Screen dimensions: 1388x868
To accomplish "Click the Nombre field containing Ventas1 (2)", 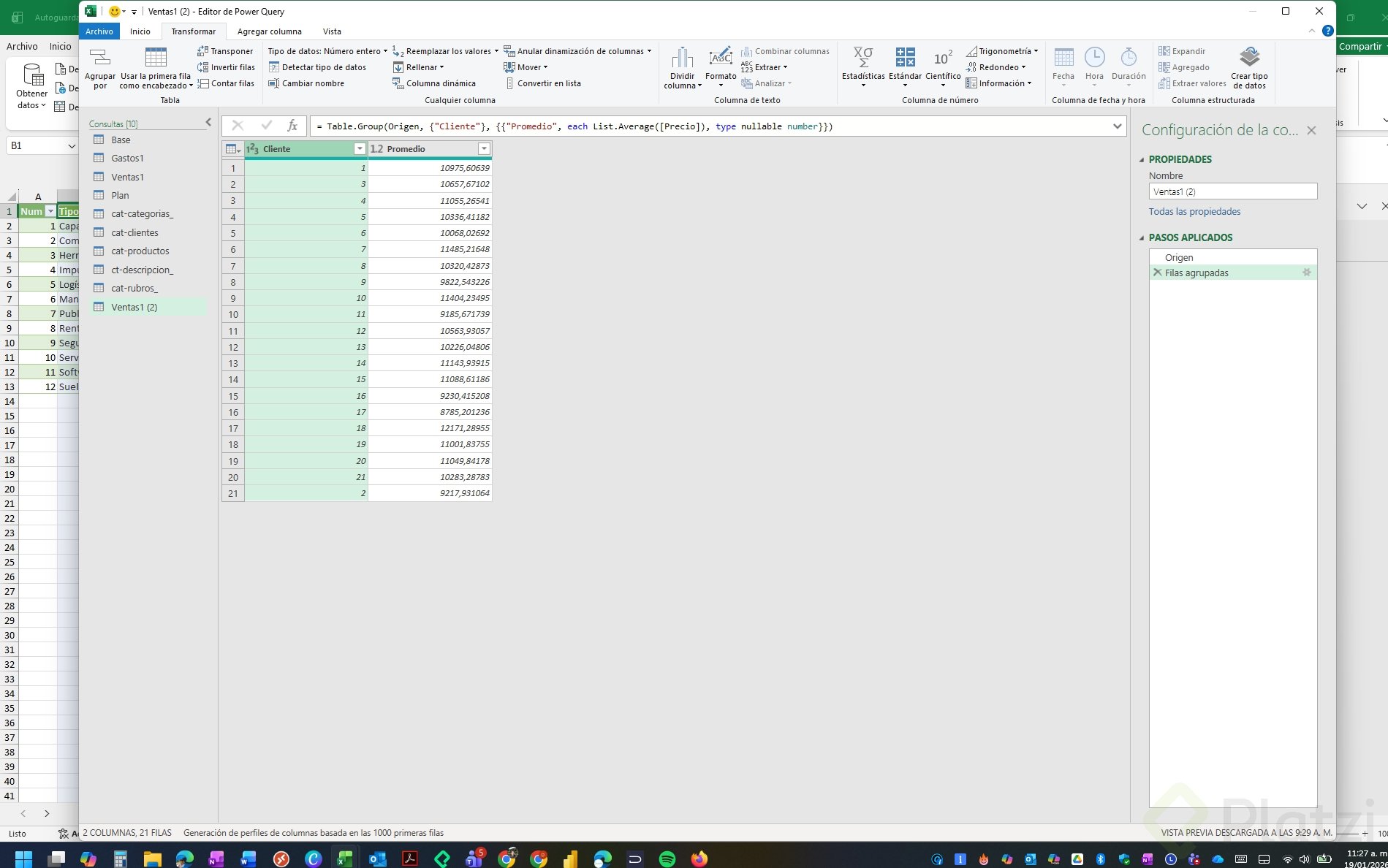I will [x=1233, y=191].
